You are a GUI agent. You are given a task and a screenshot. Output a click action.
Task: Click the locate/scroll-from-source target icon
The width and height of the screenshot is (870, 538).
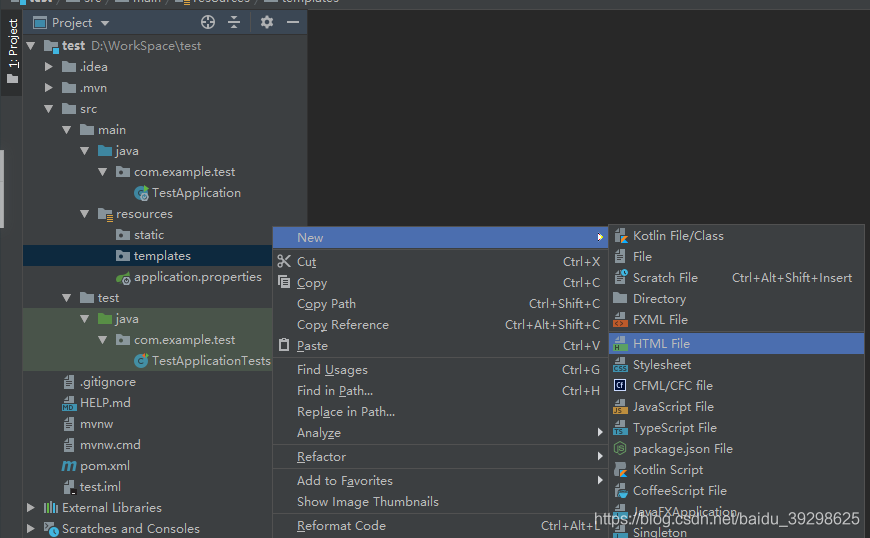click(208, 22)
